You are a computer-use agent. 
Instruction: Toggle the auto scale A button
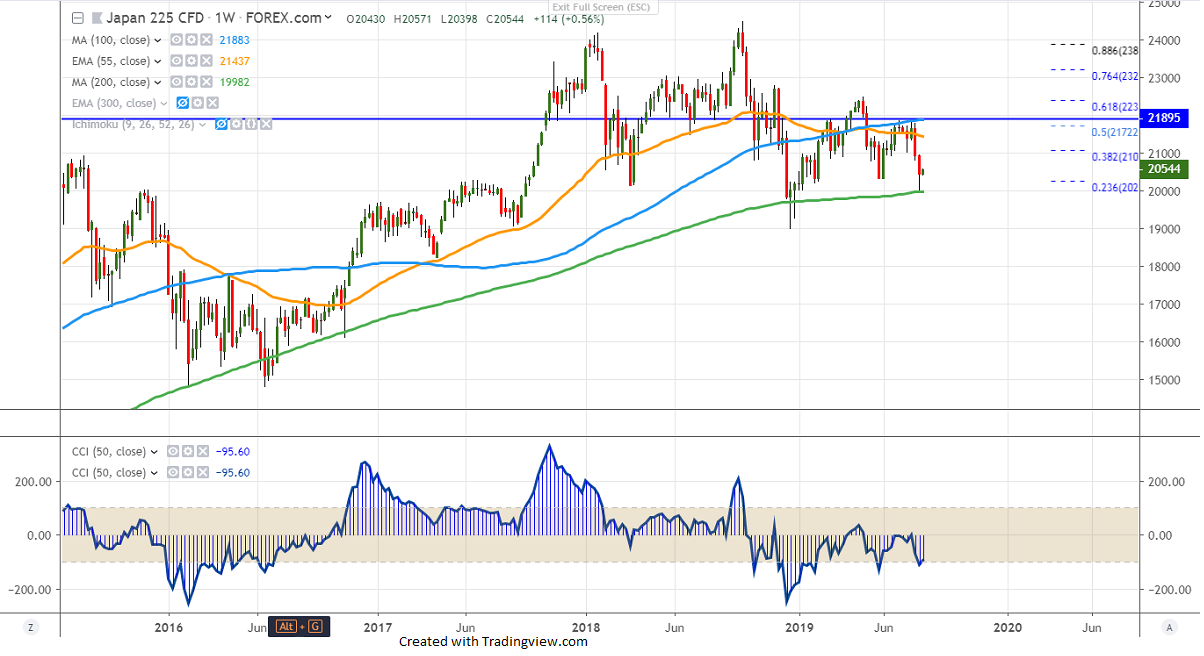point(1169,627)
